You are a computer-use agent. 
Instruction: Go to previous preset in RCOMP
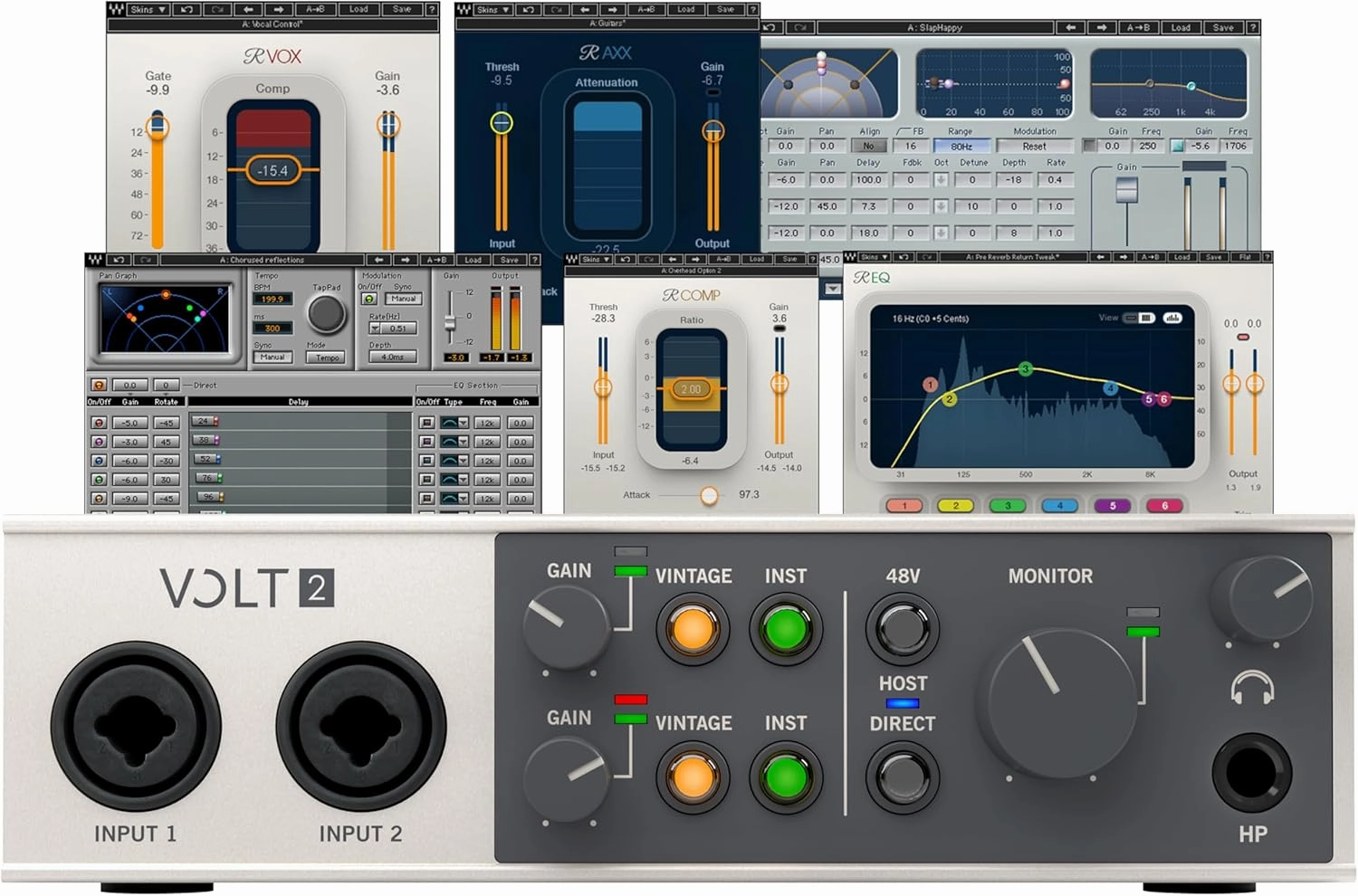click(x=674, y=260)
